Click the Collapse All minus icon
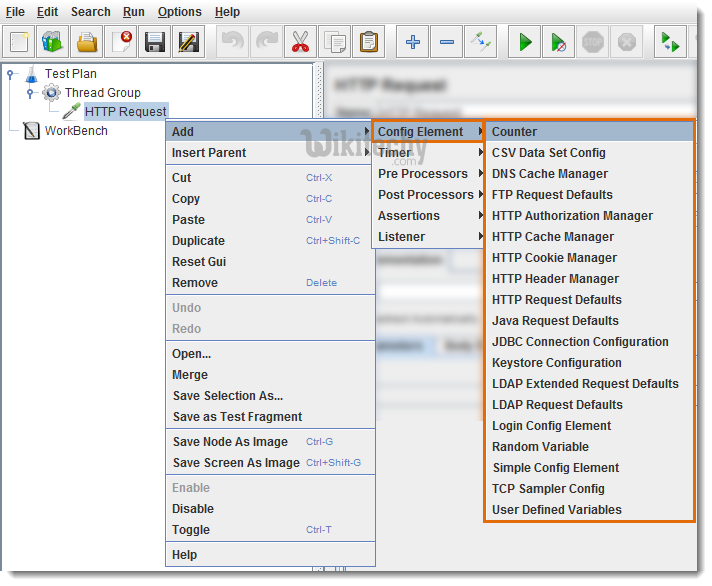Image resolution: width=712 pixels, height=586 pixels. coord(447,42)
